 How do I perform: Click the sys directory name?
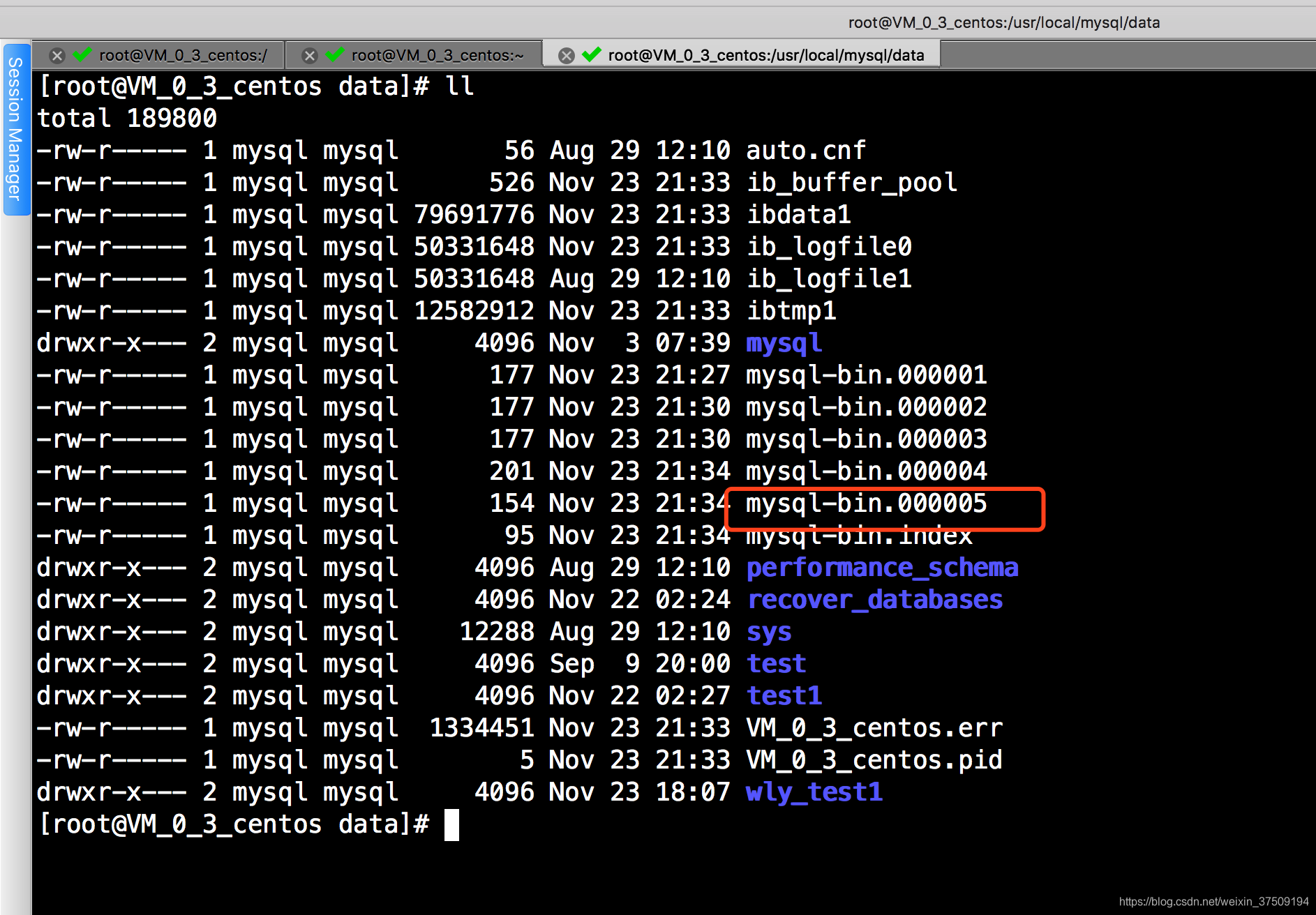click(x=768, y=633)
